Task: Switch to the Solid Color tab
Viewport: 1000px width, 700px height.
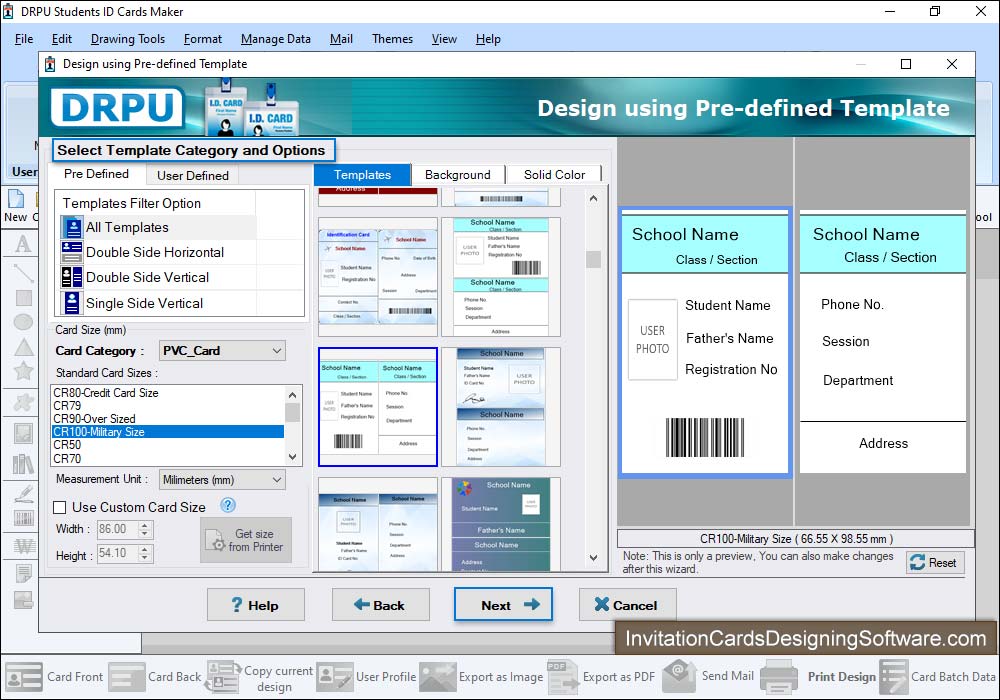Action: [554, 175]
